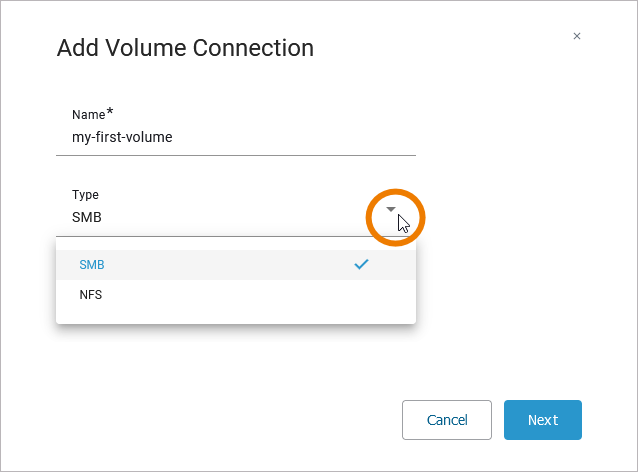Close the Add Volume Connection dialog
Screen dimensions: 638x472
tap(577, 36)
